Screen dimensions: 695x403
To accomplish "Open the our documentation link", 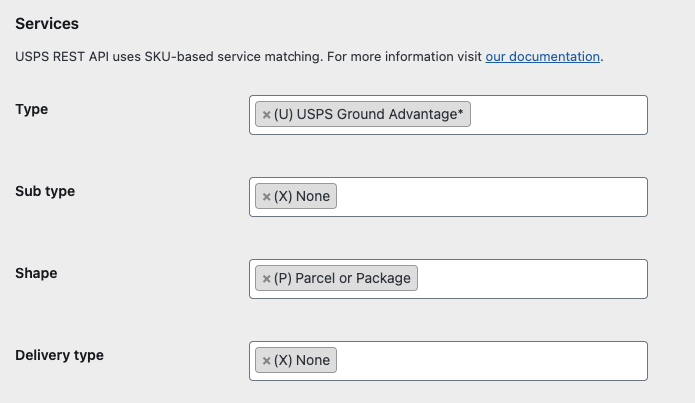I will point(543,57).
